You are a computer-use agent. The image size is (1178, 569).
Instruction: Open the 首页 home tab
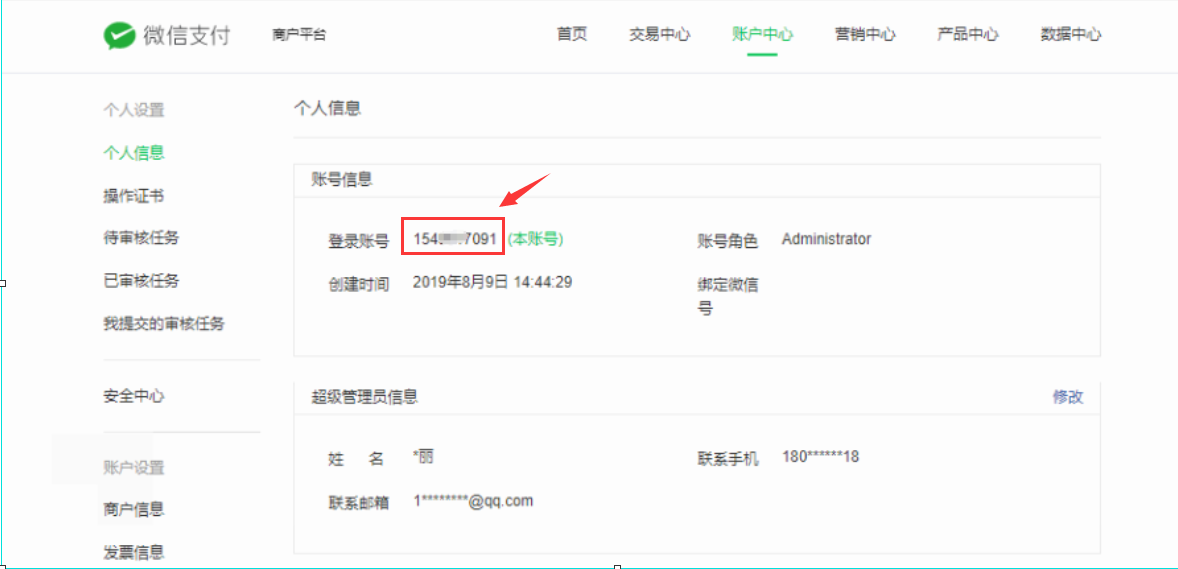point(572,34)
